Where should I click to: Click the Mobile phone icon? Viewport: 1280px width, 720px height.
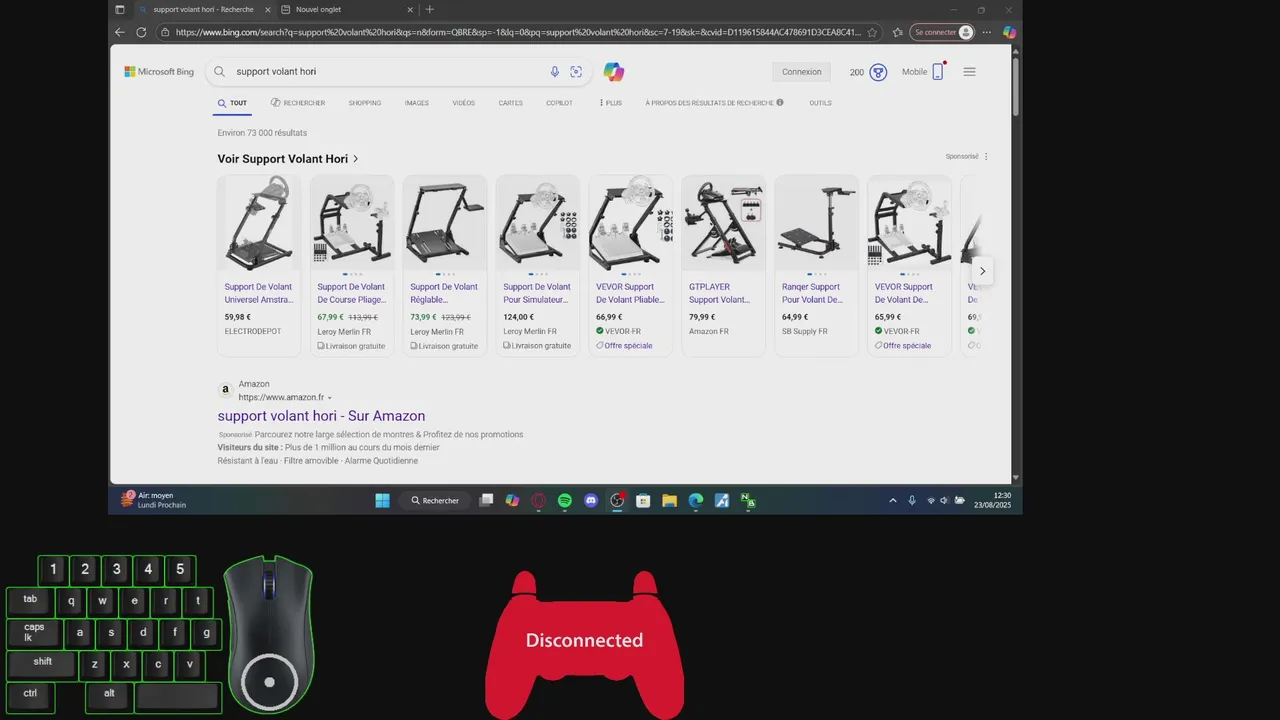(x=938, y=72)
